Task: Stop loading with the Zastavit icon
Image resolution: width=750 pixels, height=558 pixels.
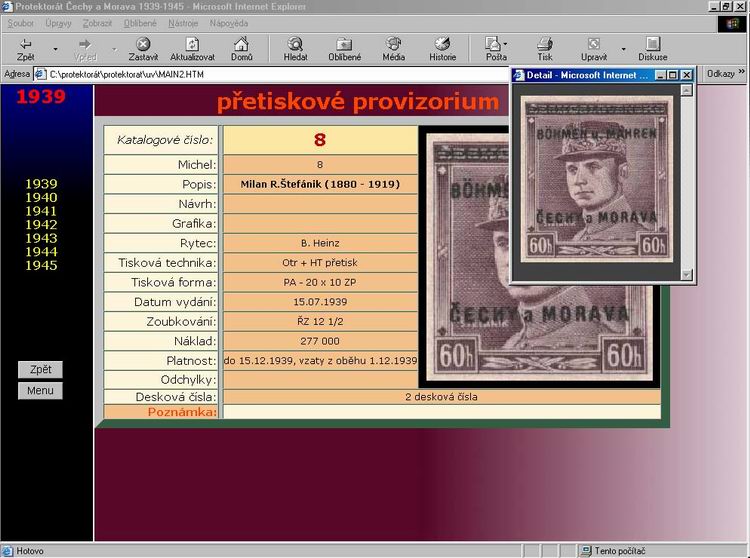Action: point(143,44)
